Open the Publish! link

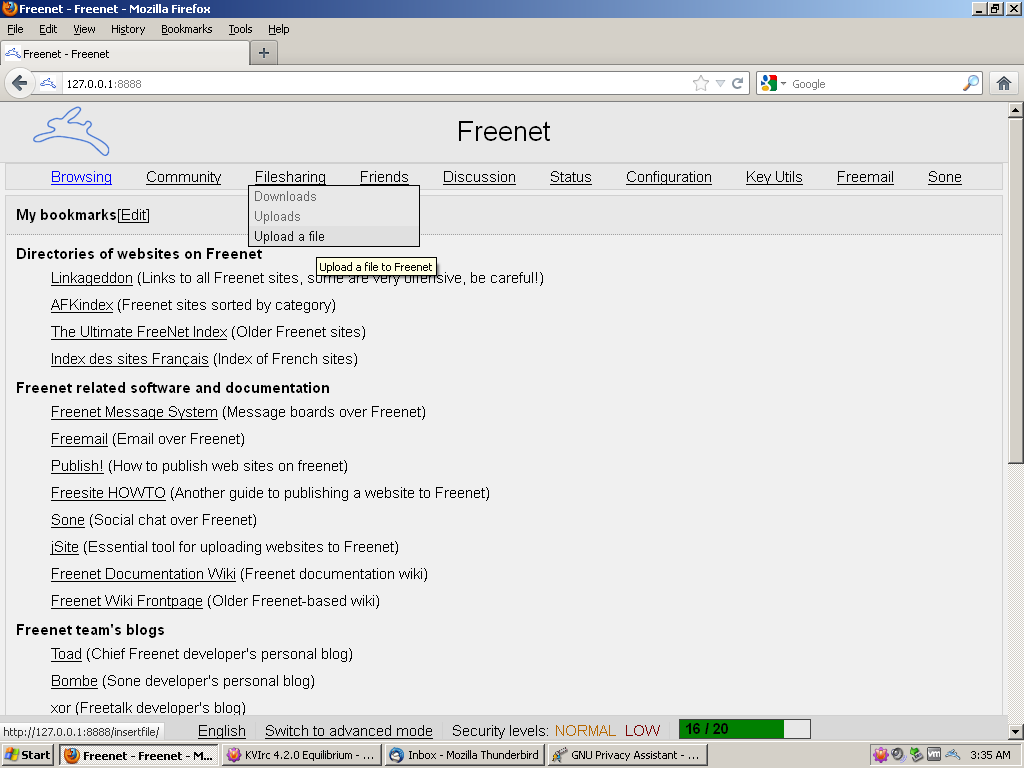[77, 466]
